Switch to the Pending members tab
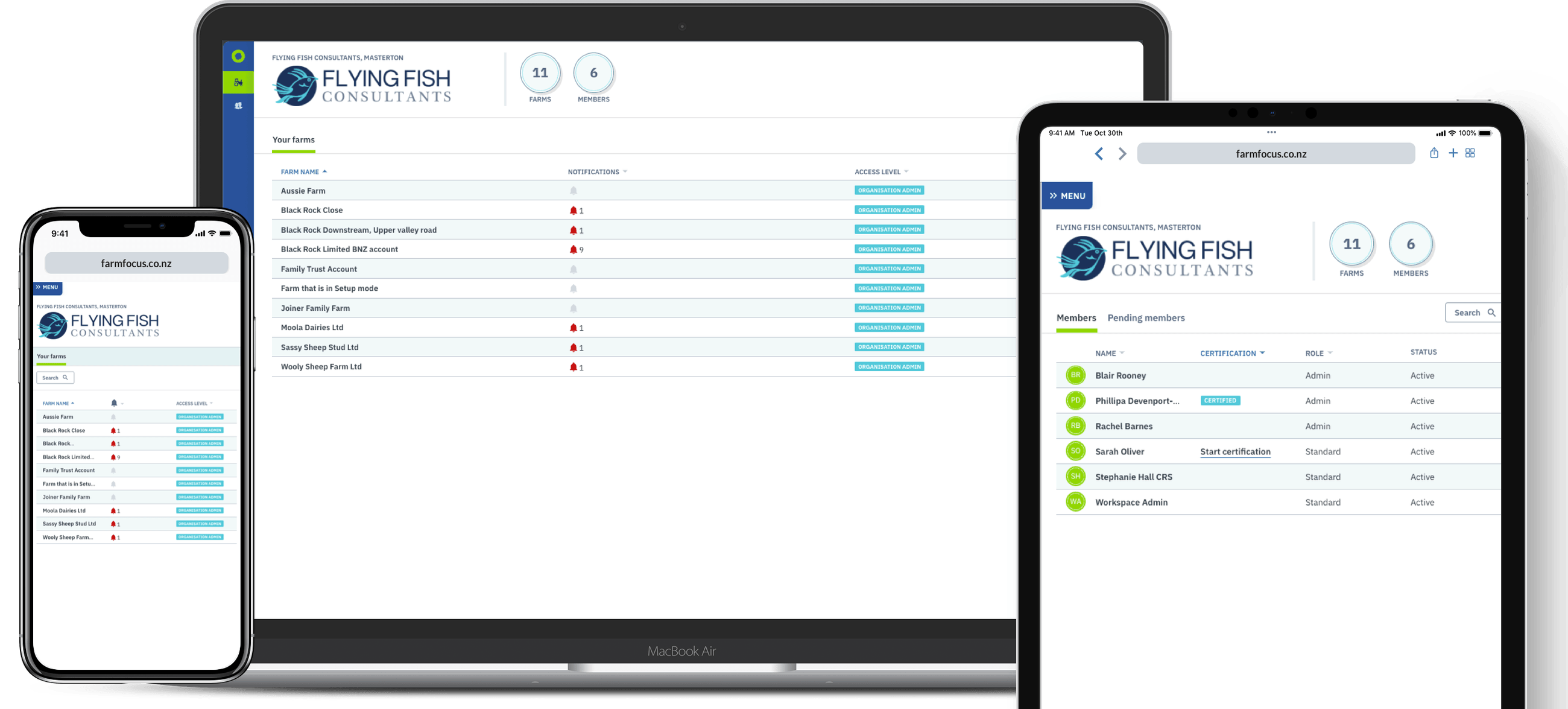The height and width of the screenshot is (709, 1568). [x=1146, y=318]
